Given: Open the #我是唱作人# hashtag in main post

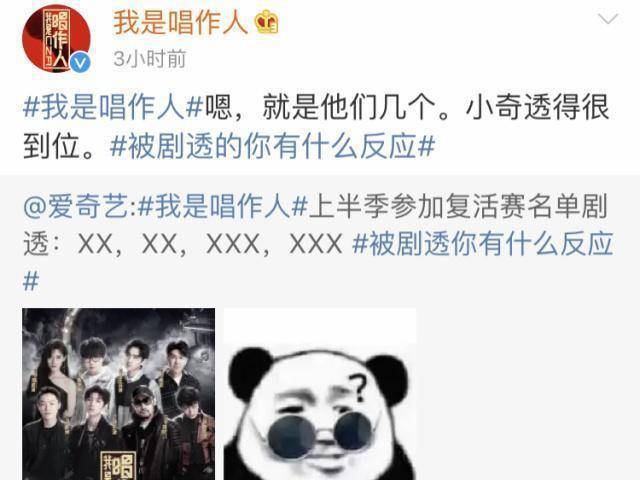Looking at the screenshot, I should coord(113,107).
